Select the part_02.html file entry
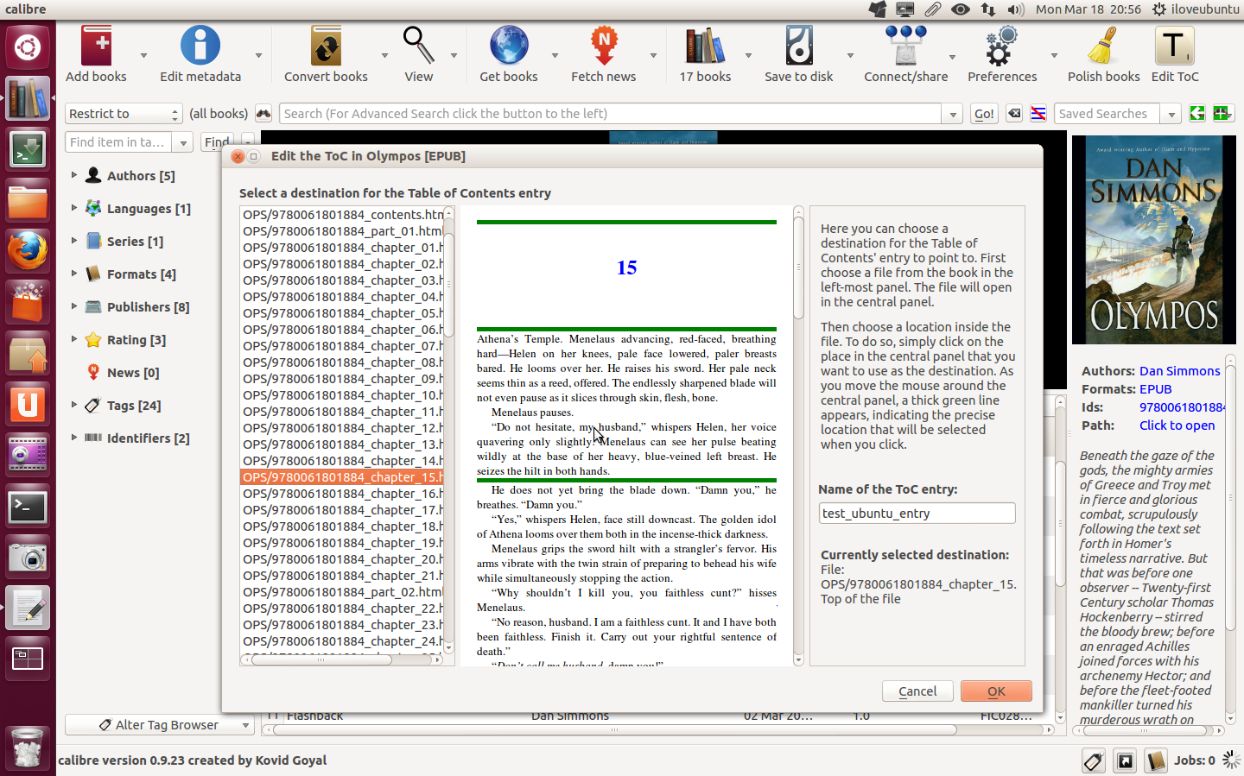Viewport: 1244px width, 776px height. point(342,592)
